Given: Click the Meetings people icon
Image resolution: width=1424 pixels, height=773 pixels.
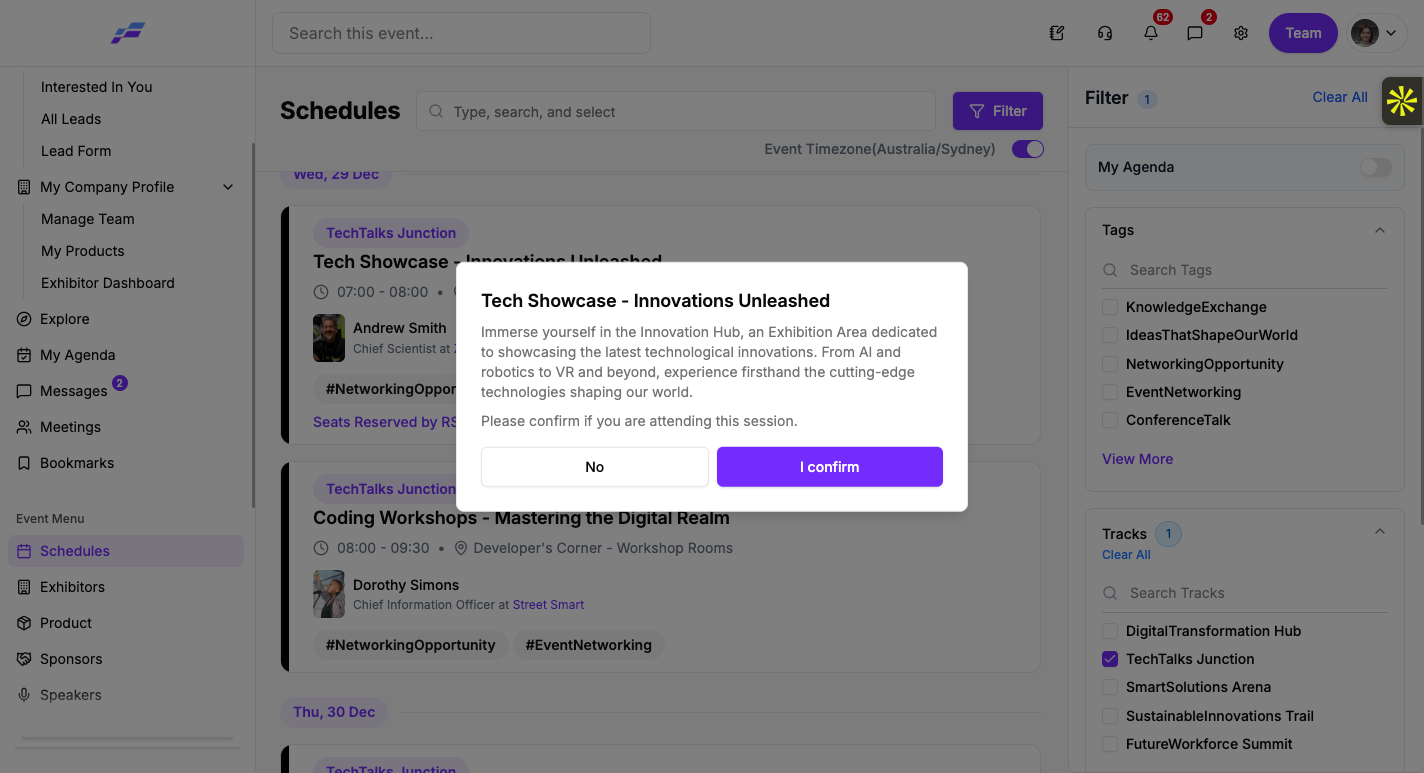Looking at the screenshot, I should tap(24, 427).
